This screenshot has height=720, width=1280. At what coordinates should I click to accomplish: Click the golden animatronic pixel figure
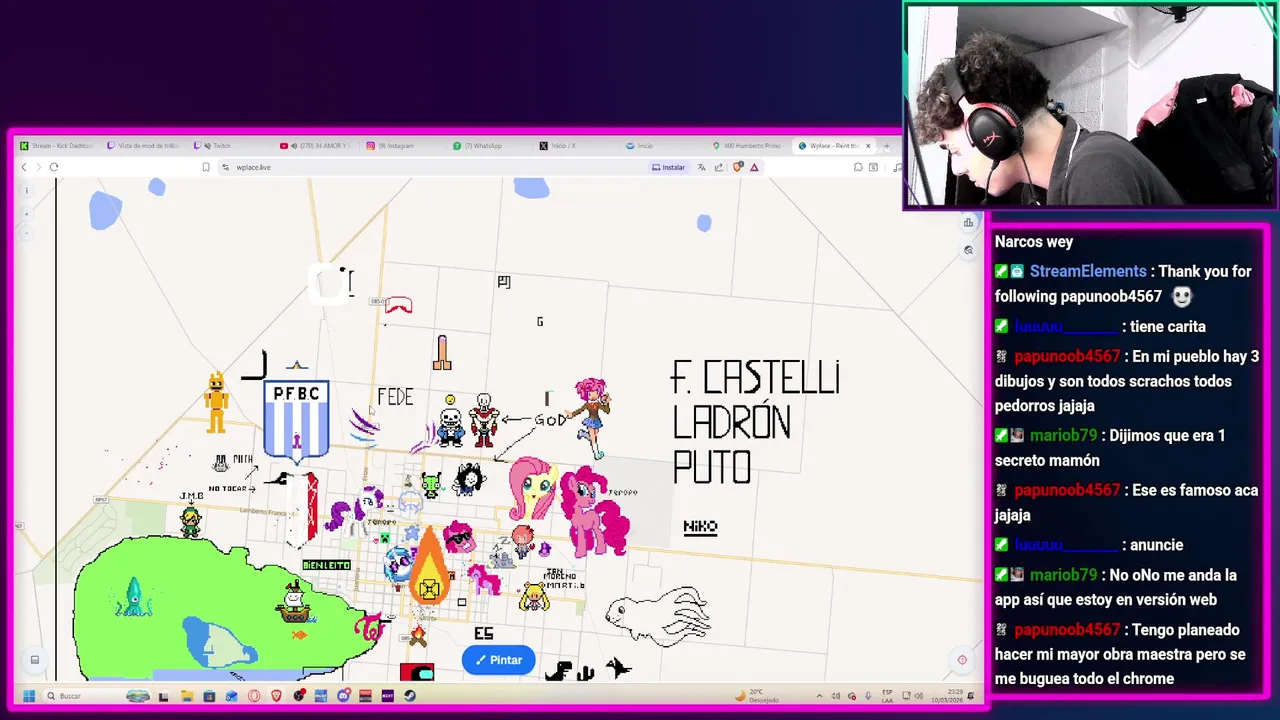coord(216,403)
